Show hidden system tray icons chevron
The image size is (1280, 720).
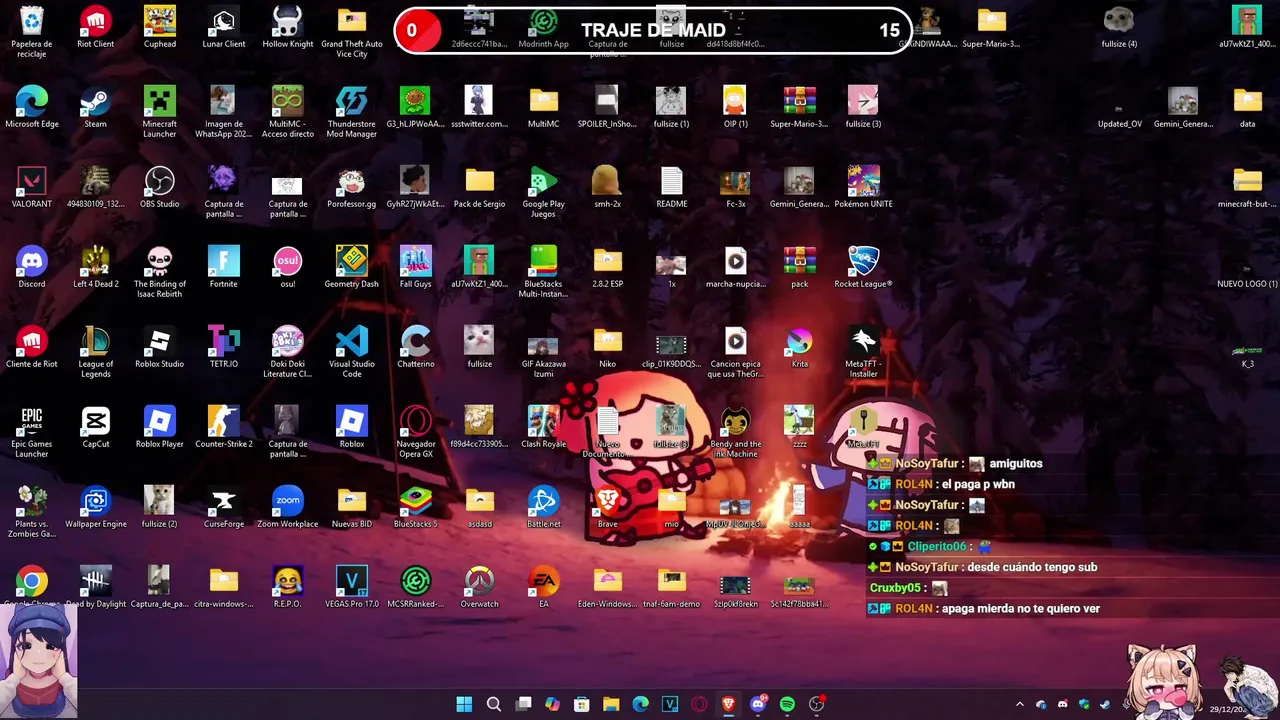tap(1020, 704)
